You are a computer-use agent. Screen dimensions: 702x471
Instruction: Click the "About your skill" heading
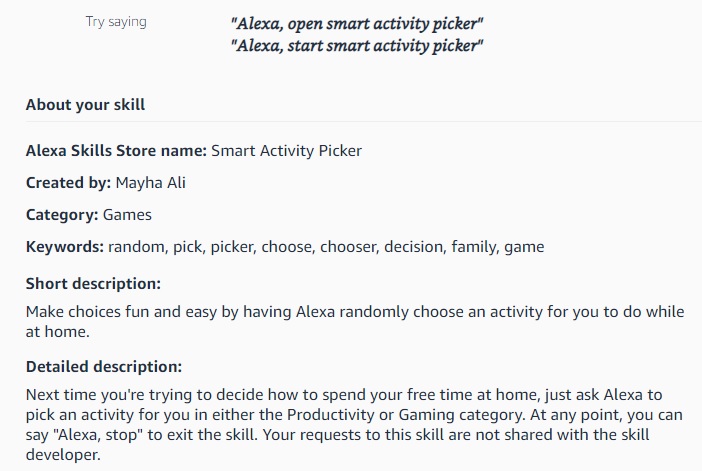pyautogui.click(x=86, y=104)
